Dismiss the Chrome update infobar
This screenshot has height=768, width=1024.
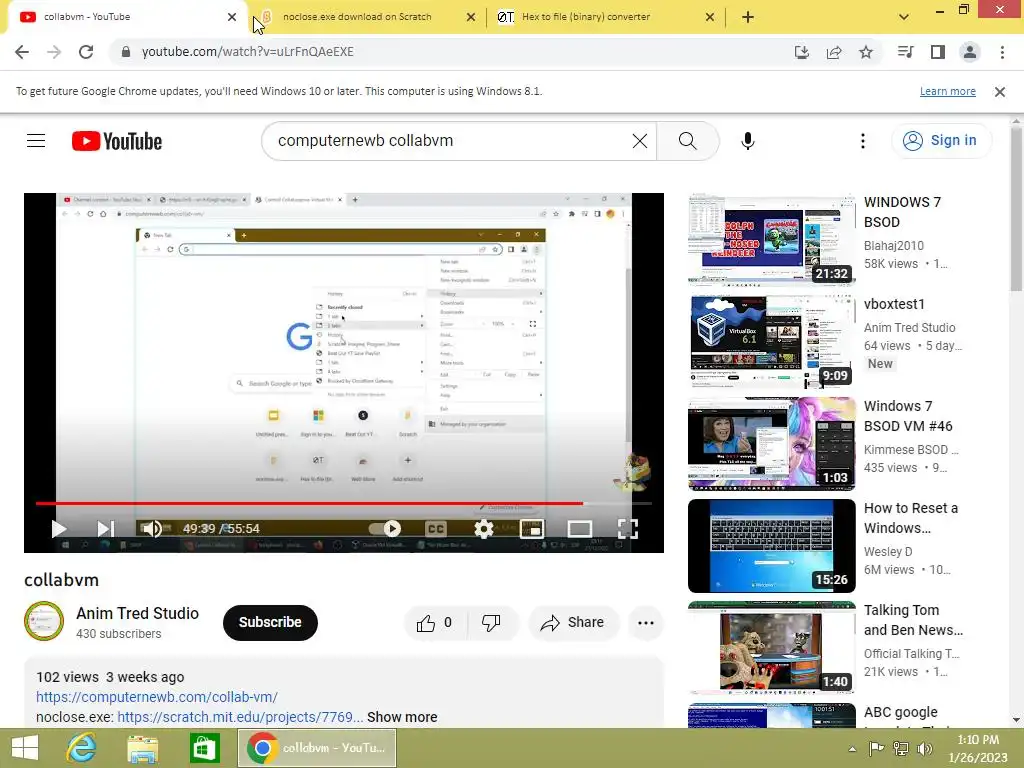coord(1000,91)
